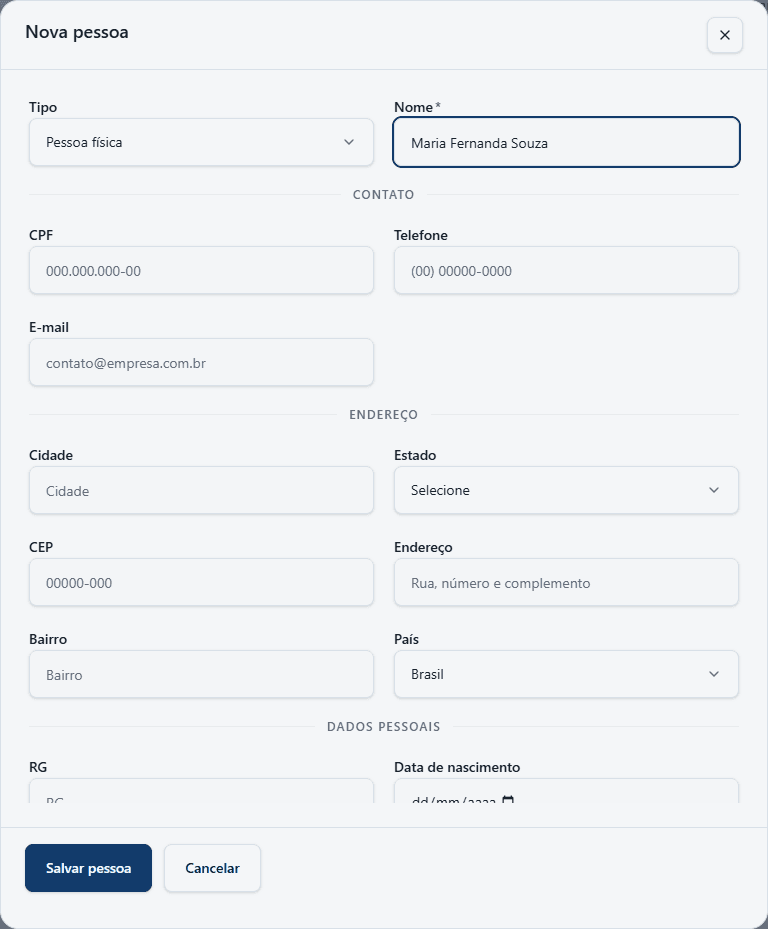Select the Telefone input field
The image size is (768, 929).
566,270
